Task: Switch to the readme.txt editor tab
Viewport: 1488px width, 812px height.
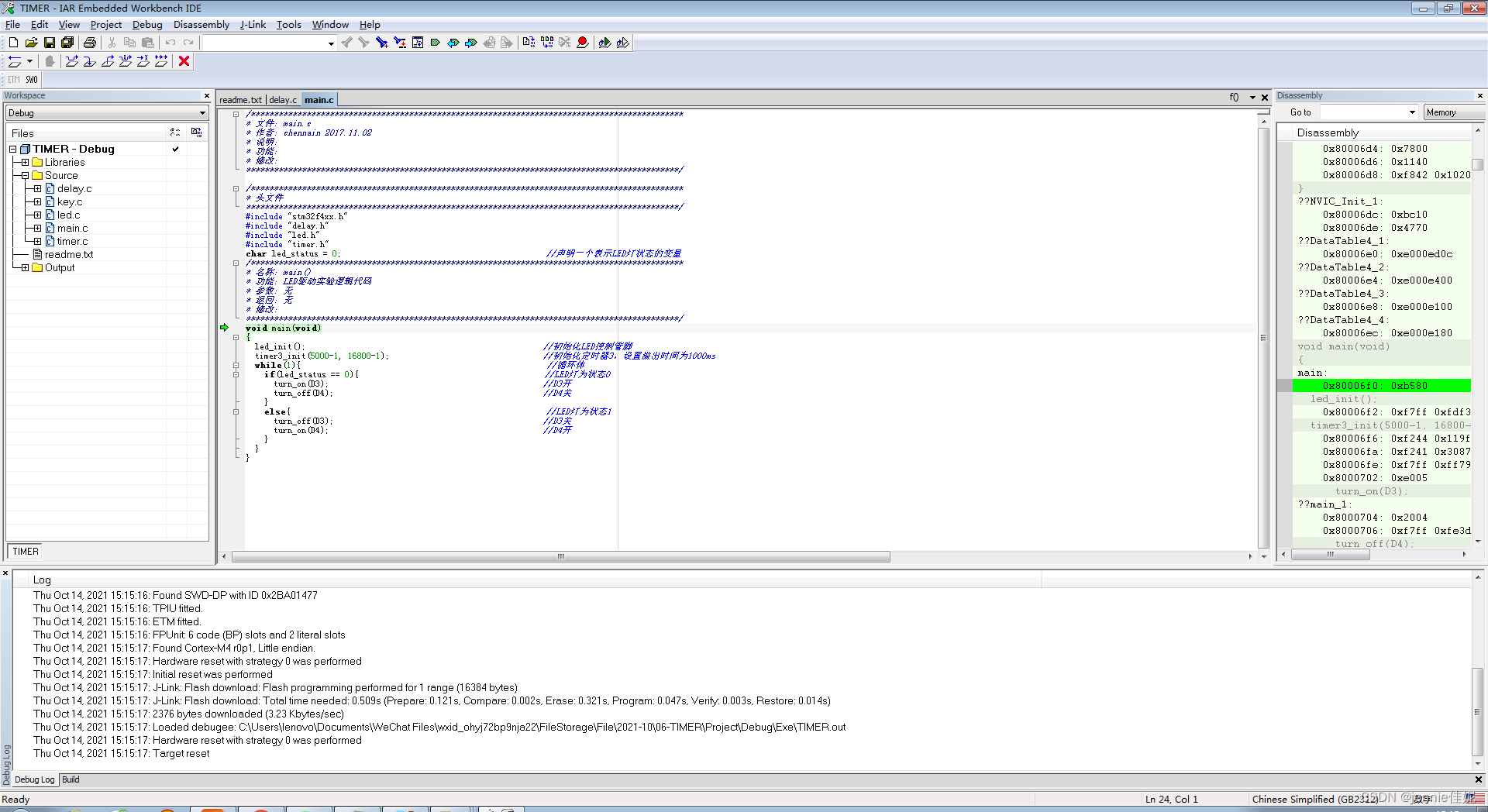Action: pos(241,100)
